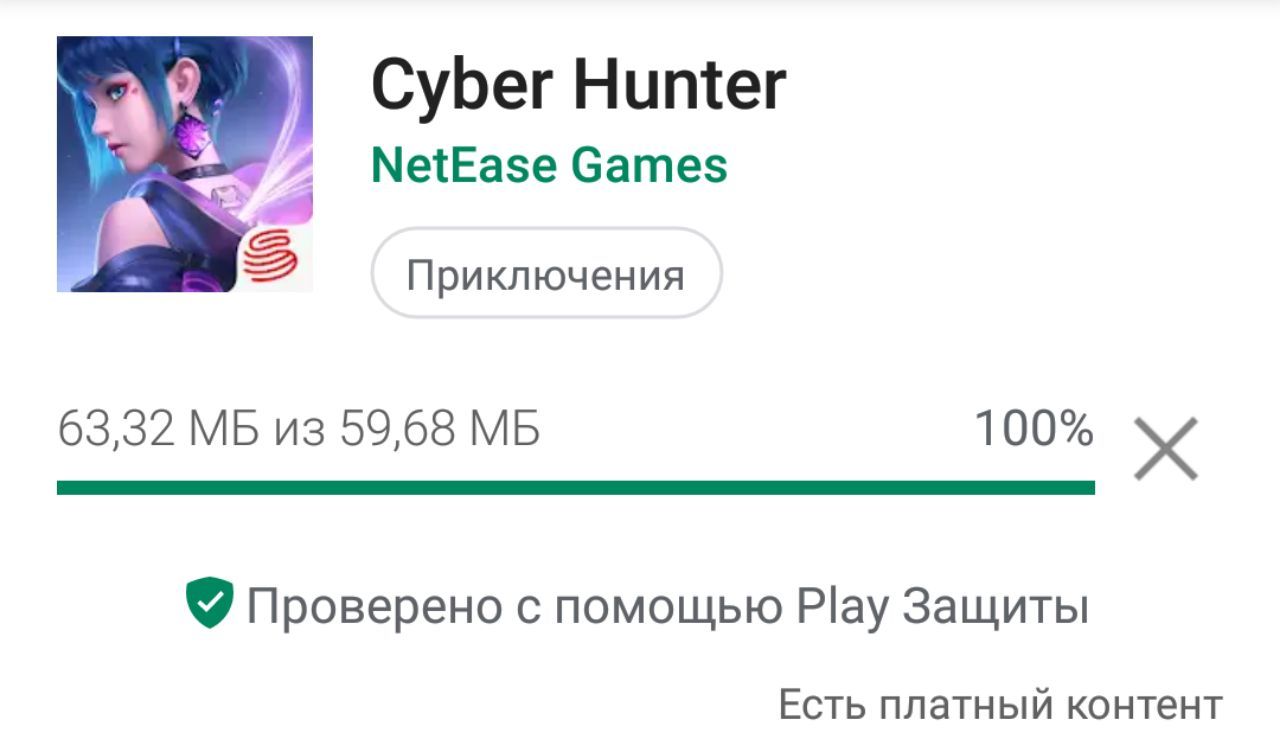Open the NetEase Games developer page
The image size is (1280, 740).
tap(549, 165)
